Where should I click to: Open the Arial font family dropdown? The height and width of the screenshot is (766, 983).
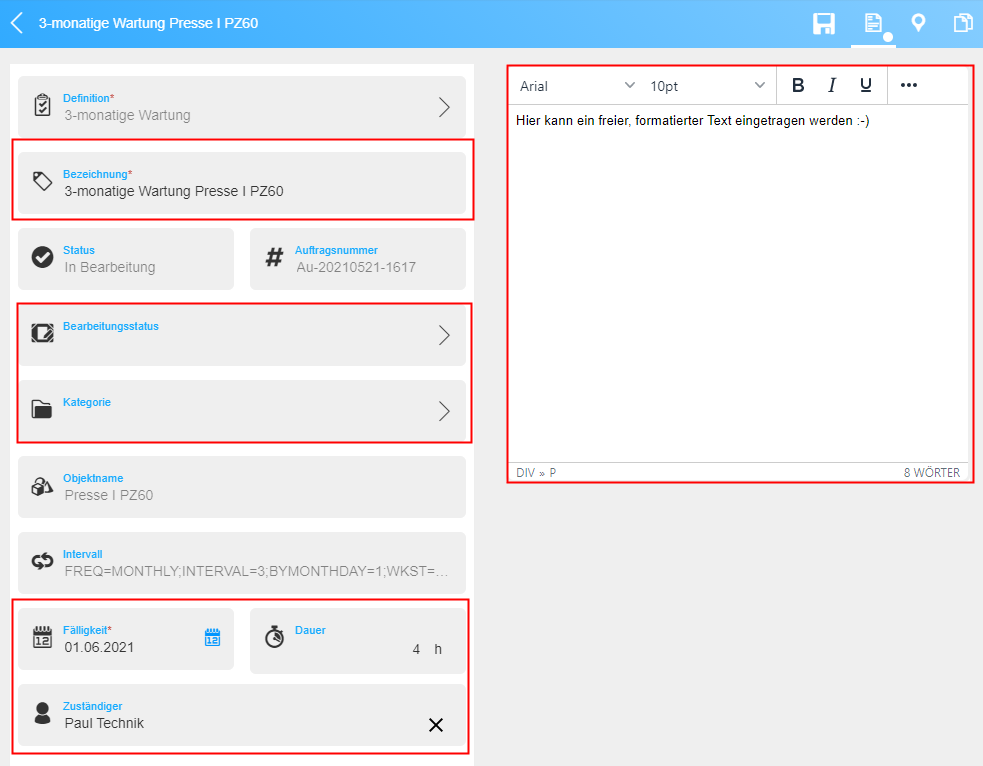tap(577, 86)
